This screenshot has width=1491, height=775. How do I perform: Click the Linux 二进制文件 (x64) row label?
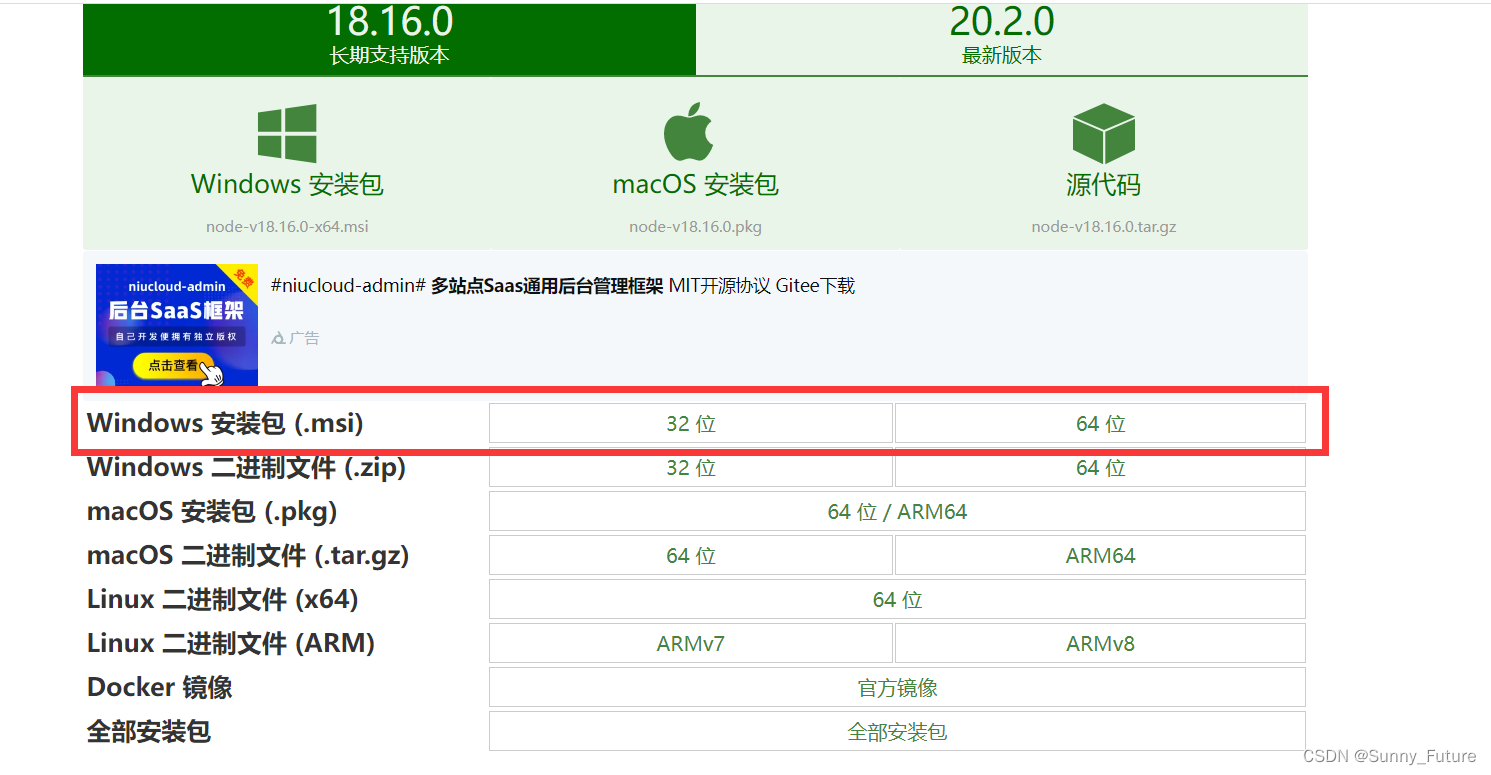click(x=222, y=600)
